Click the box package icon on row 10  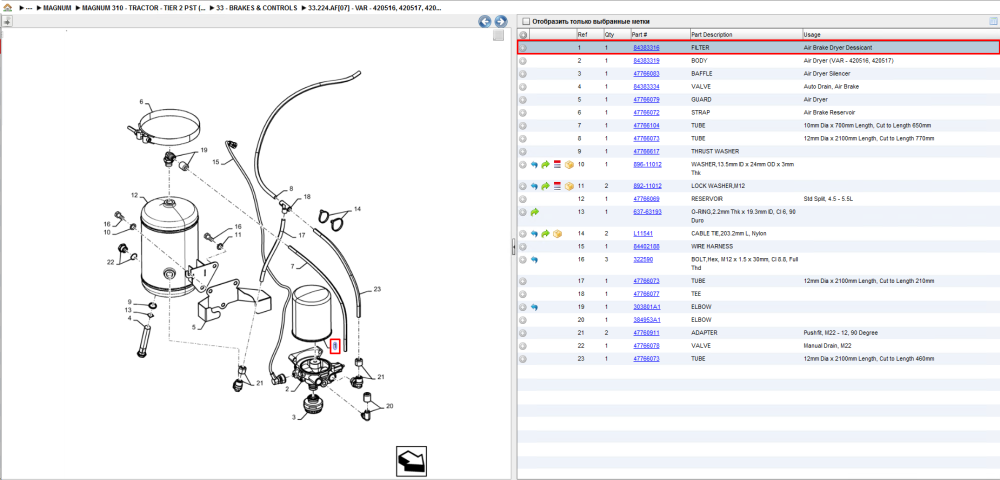tap(569, 164)
